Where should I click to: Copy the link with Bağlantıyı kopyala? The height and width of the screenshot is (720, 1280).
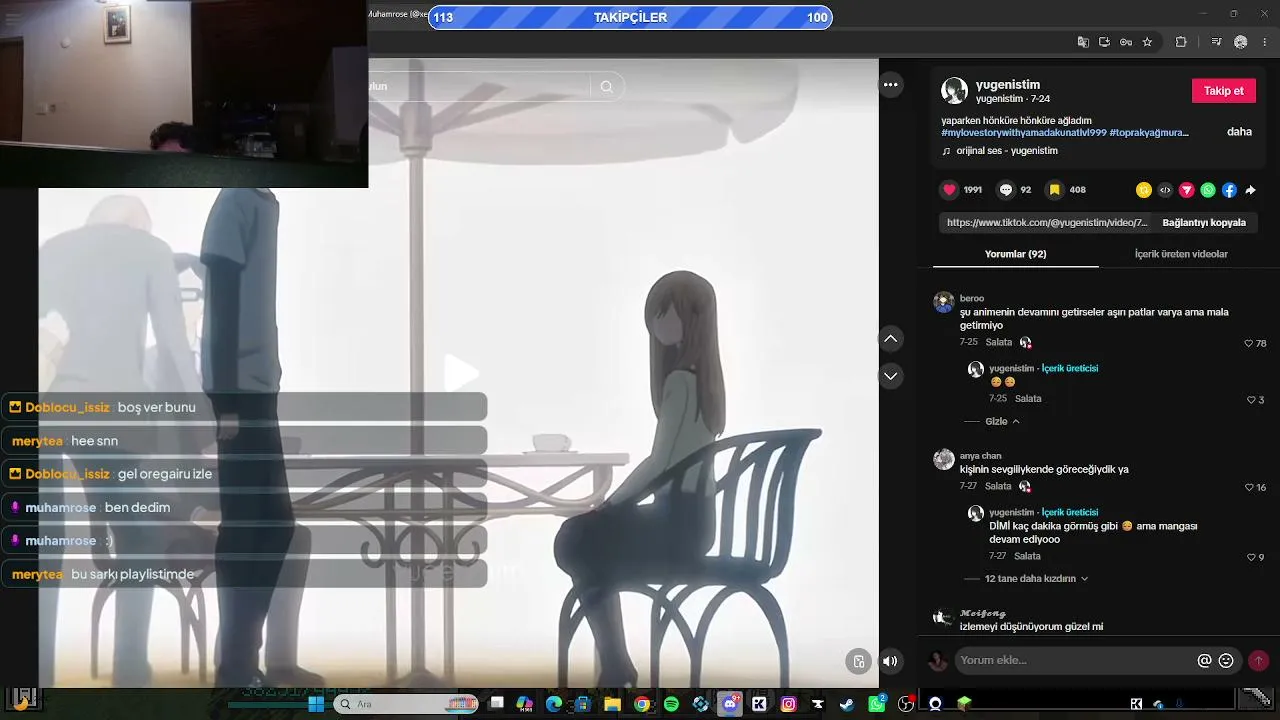1204,223
